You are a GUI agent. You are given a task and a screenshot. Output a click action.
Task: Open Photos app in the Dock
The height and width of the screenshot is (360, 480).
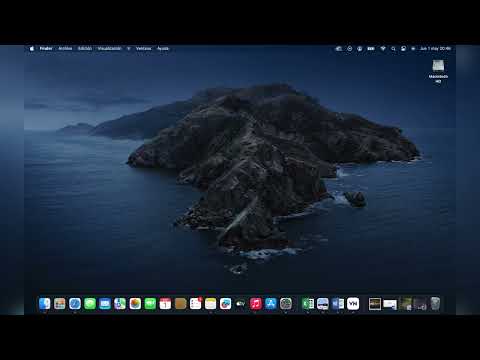point(135,304)
